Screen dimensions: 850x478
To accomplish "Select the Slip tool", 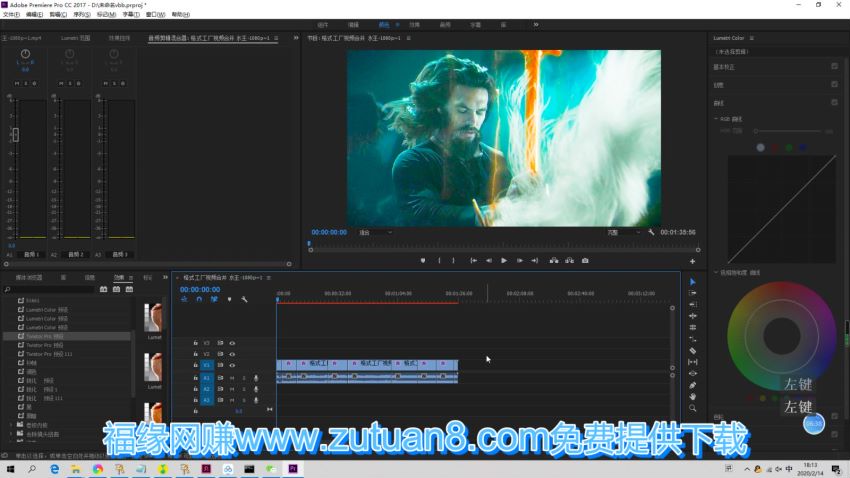I will click(693, 362).
